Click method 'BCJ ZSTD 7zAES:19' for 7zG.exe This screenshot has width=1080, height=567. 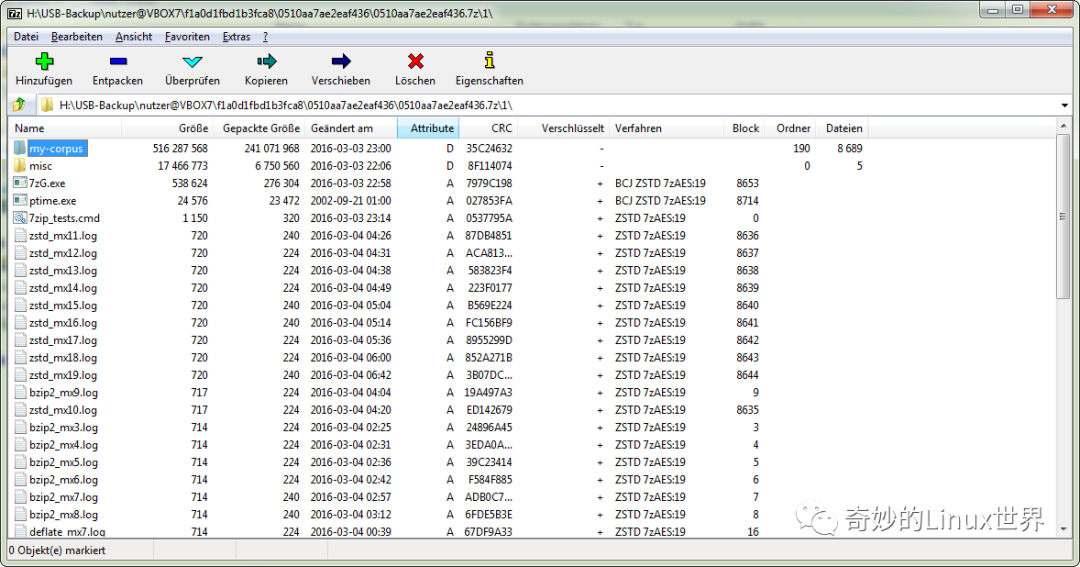[x=660, y=183]
